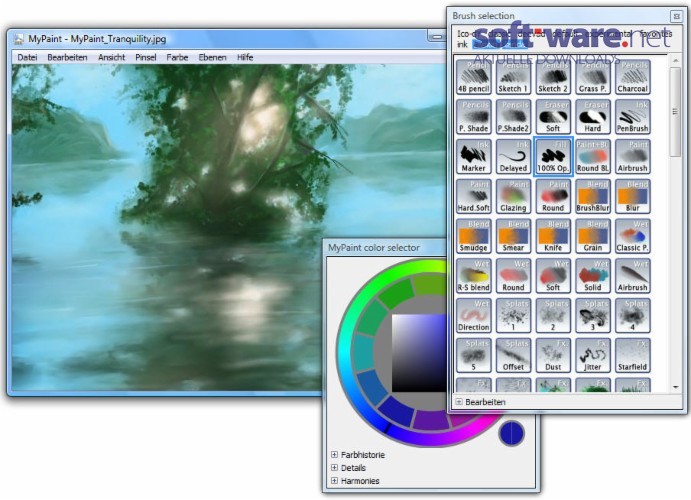Open the Pinsel menu

146,57
